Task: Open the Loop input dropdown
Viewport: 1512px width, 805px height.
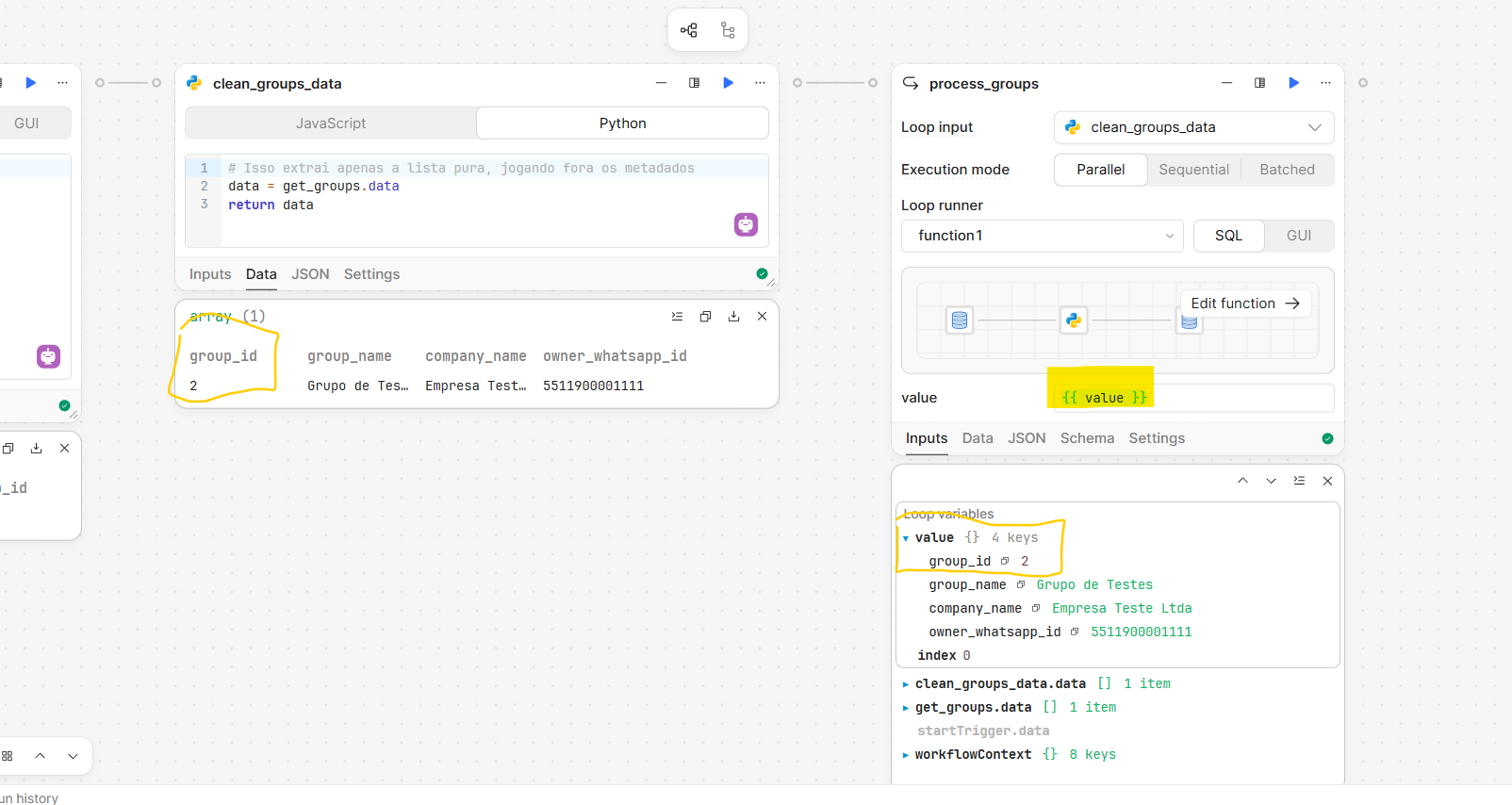Action: coord(1193,127)
